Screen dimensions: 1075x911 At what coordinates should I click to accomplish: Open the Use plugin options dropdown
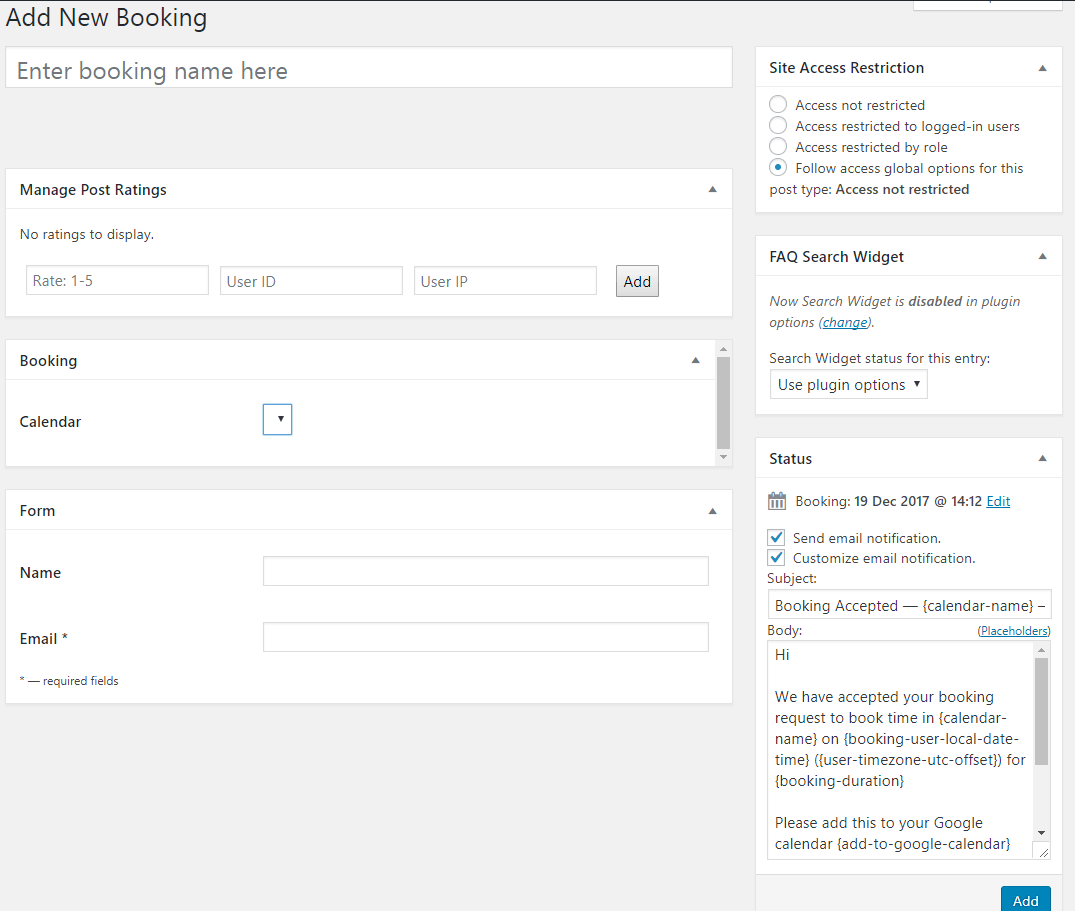coord(848,385)
